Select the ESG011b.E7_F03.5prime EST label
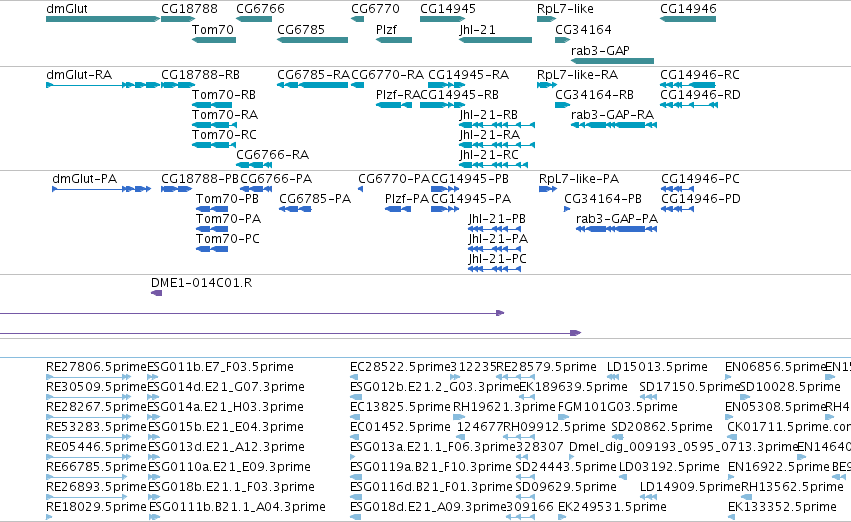This screenshot has width=851, height=522. tap(220, 367)
